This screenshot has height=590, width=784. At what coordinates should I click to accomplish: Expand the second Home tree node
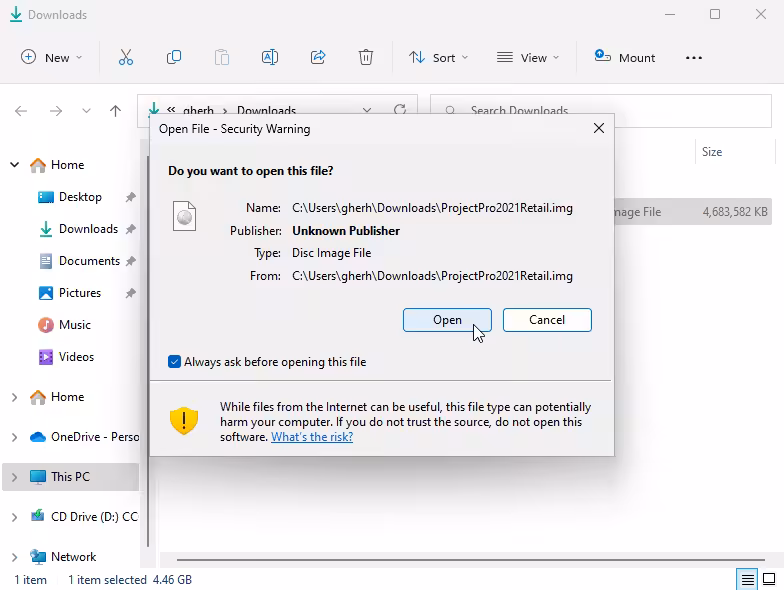(14, 397)
